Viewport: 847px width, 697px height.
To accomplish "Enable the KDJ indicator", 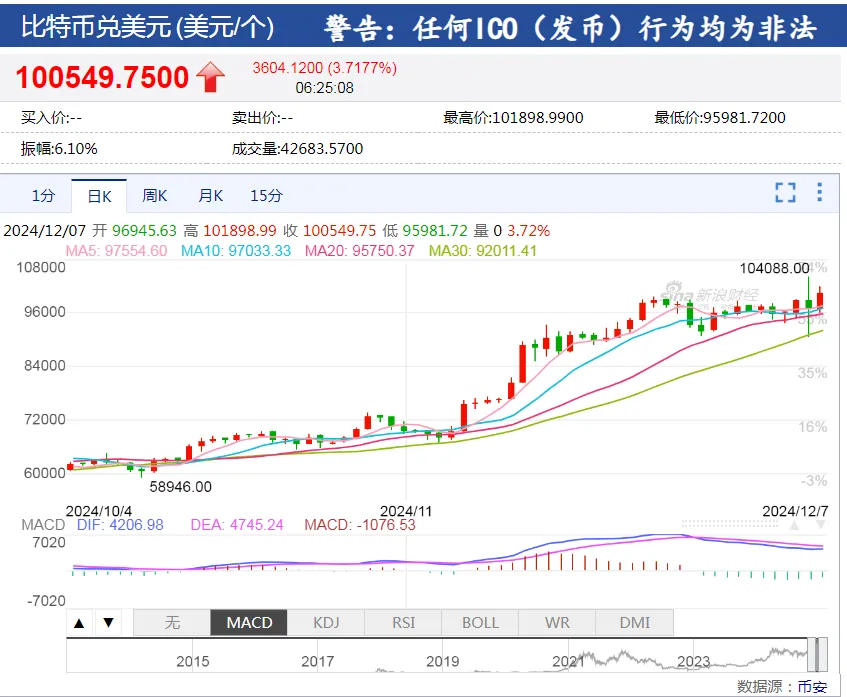I will [326, 622].
